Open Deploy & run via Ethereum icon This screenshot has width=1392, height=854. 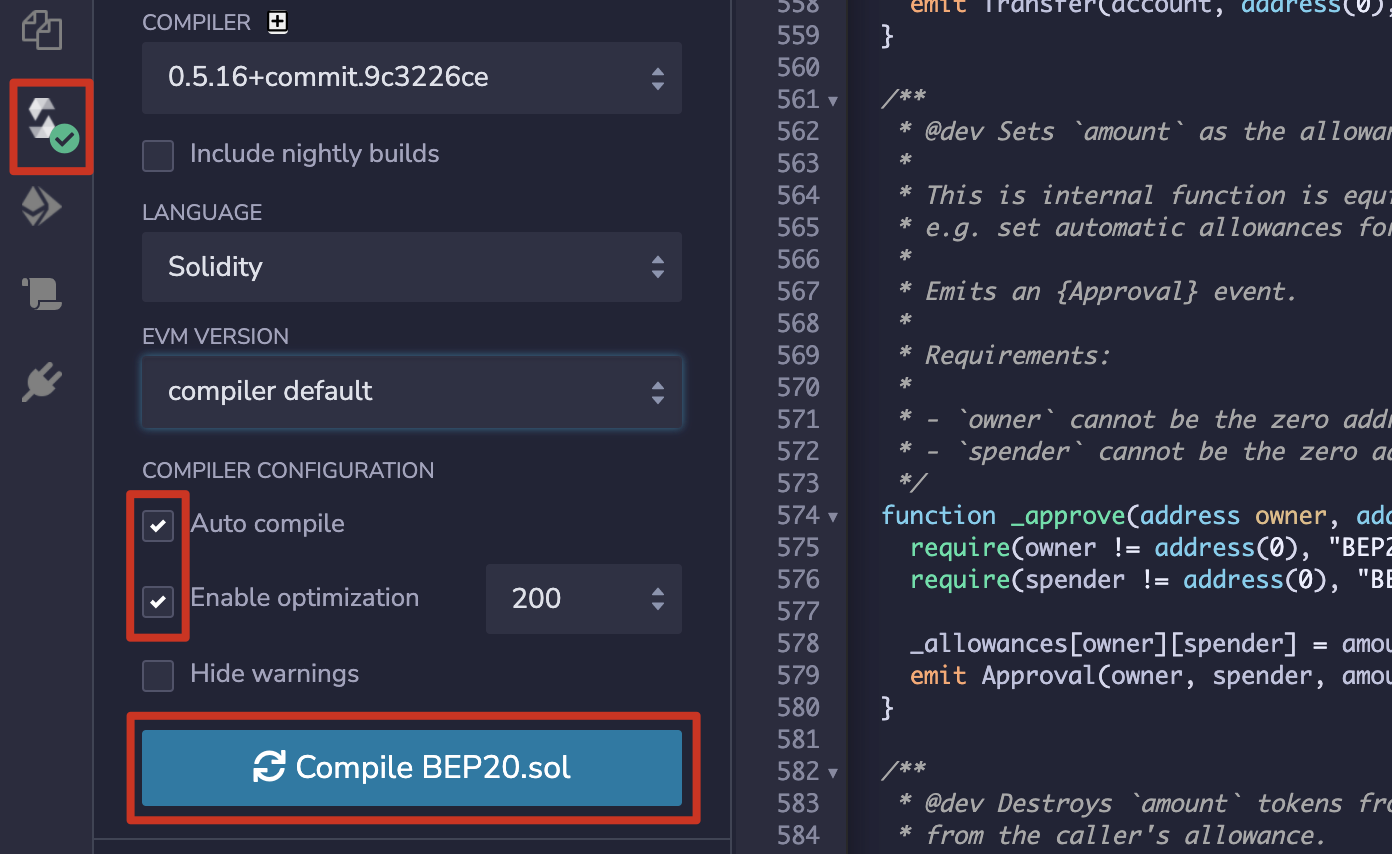[x=42, y=208]
